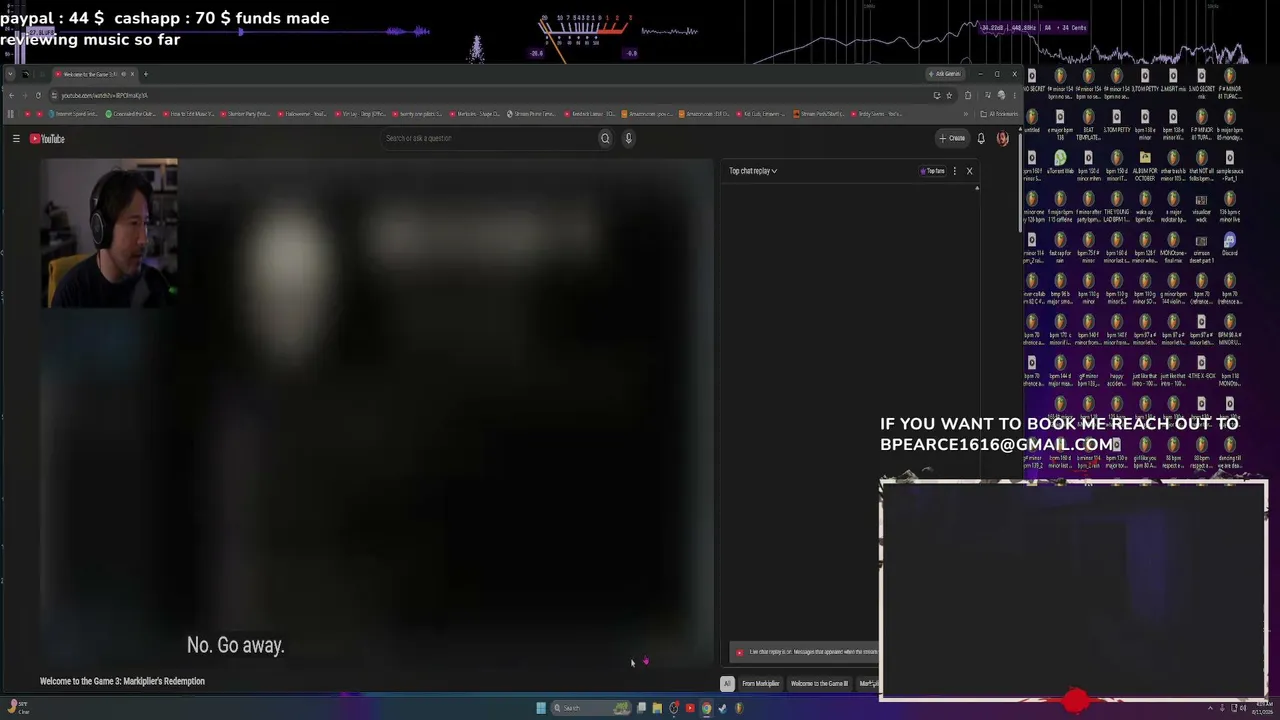The width and height of the screenshot is (1280, 720).
Task: Select the THE YOUNG LAD desktop file
Action: (1117, 204)
